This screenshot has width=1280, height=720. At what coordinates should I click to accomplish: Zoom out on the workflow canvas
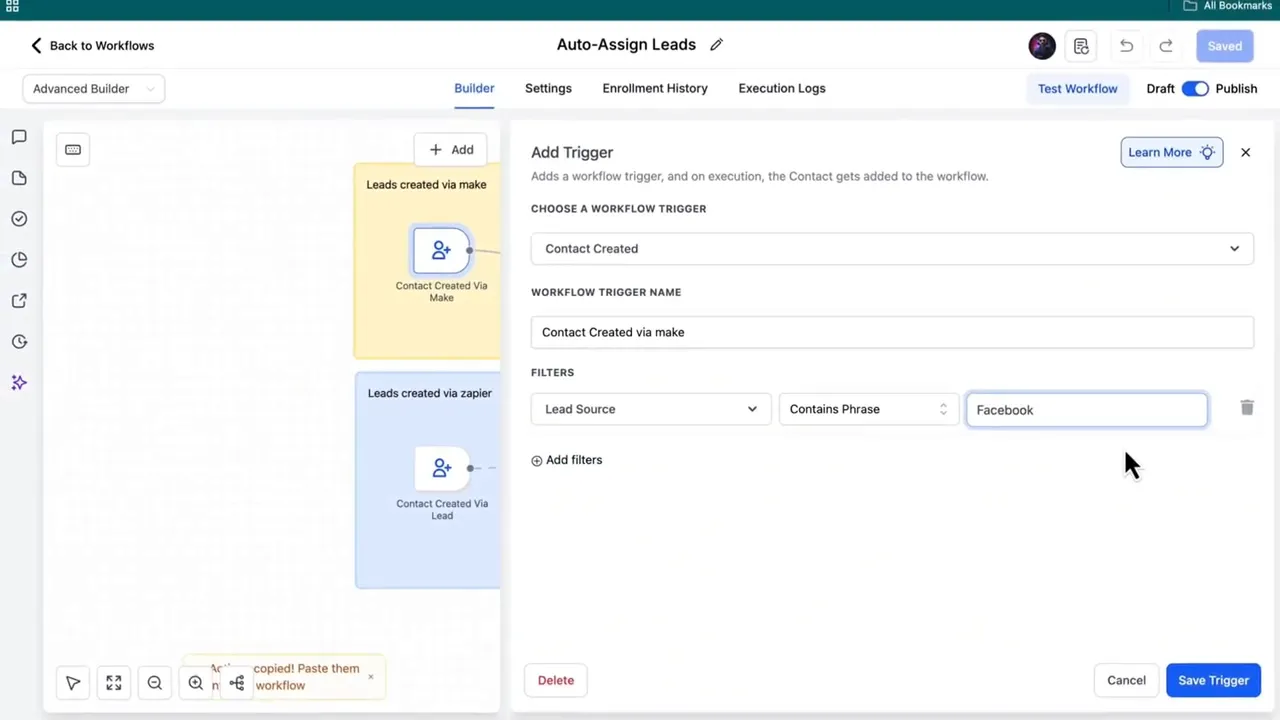point(154,682)
